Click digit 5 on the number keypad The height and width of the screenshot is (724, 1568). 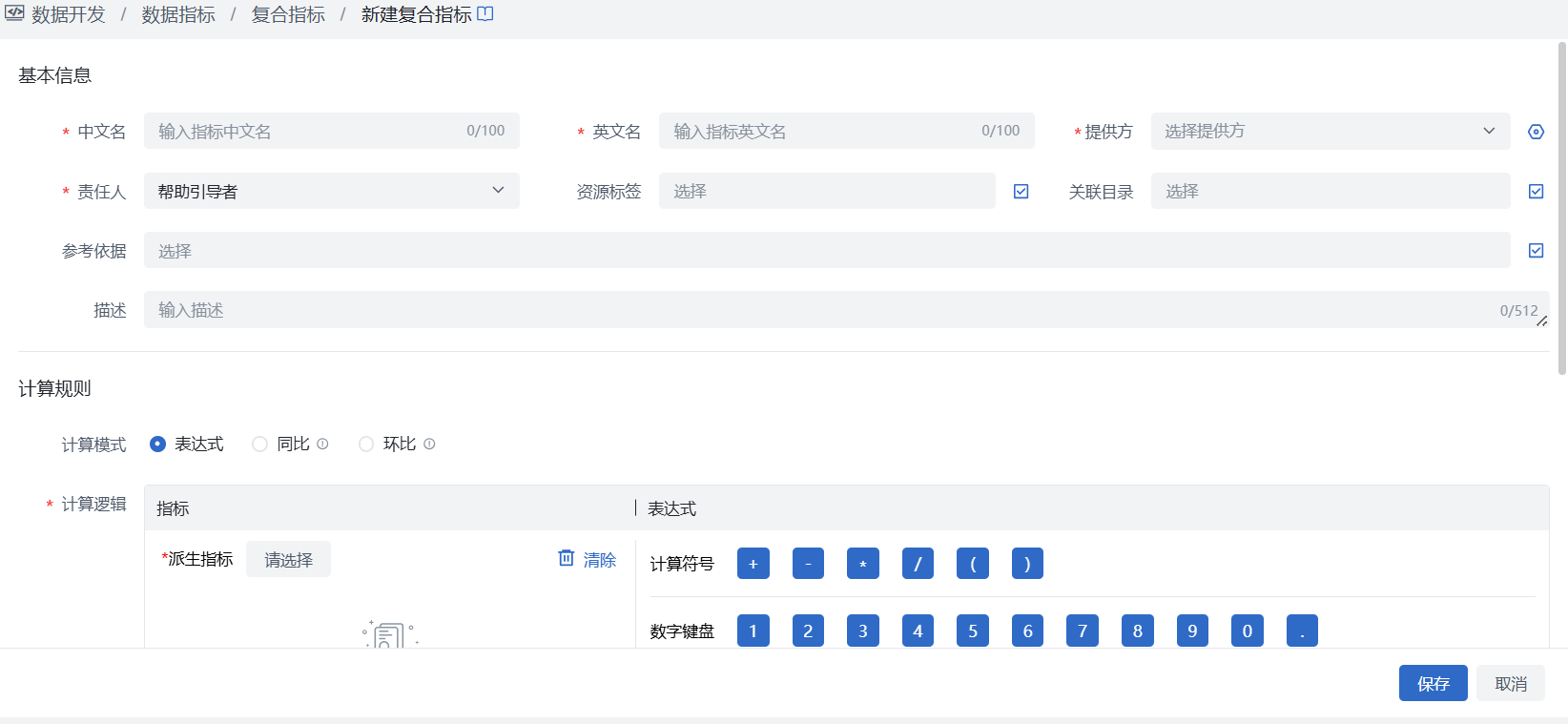[973, 631]
